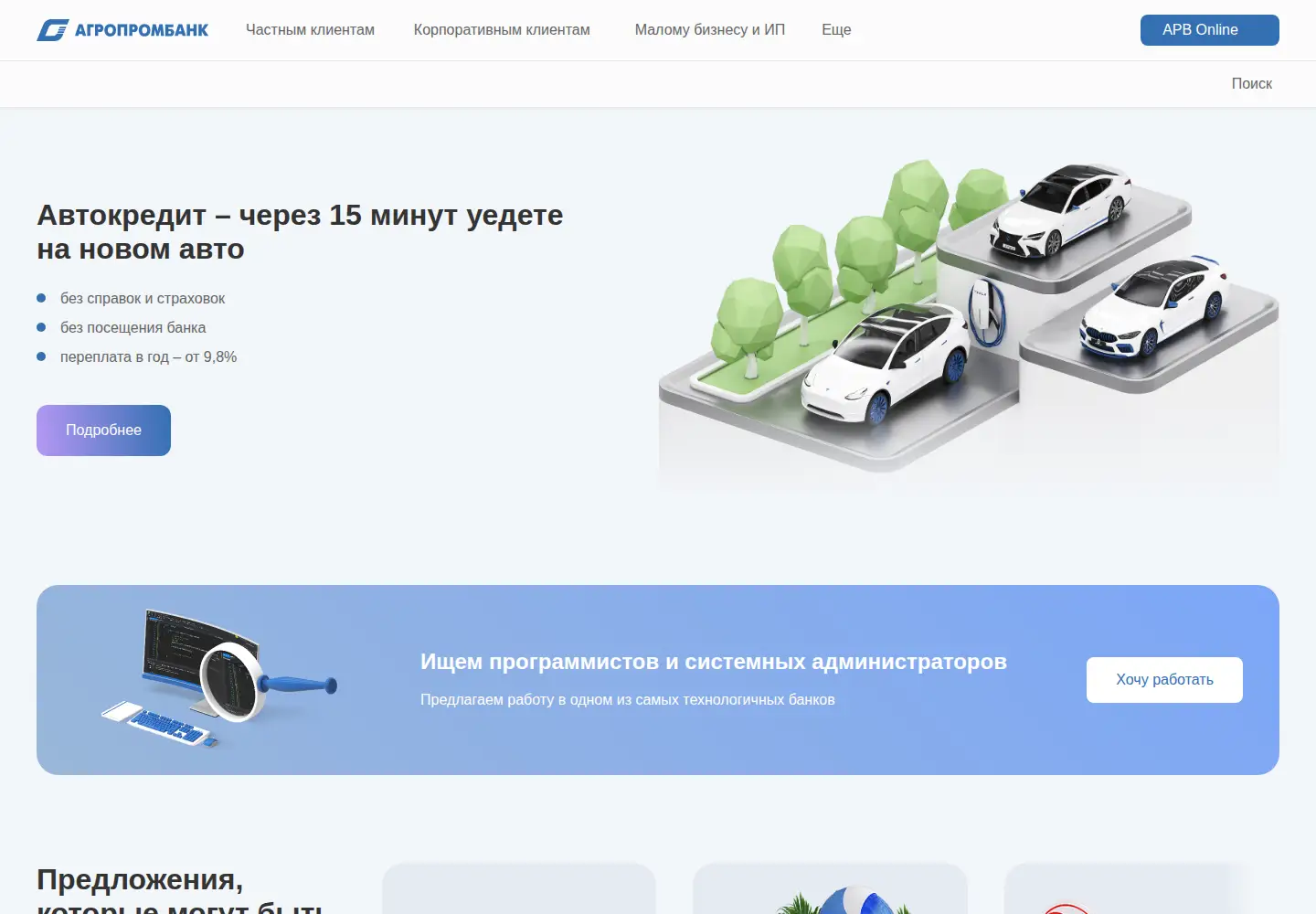Click the 'переплата в год – от 9,8%' text
1316x914 pixels.
(148, 357)
